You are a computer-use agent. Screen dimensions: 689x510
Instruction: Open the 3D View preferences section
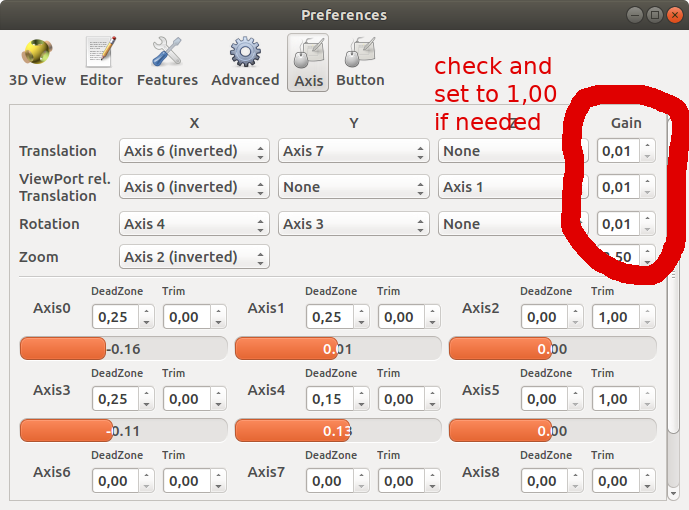pyautogui.click(x=37, y=62)
